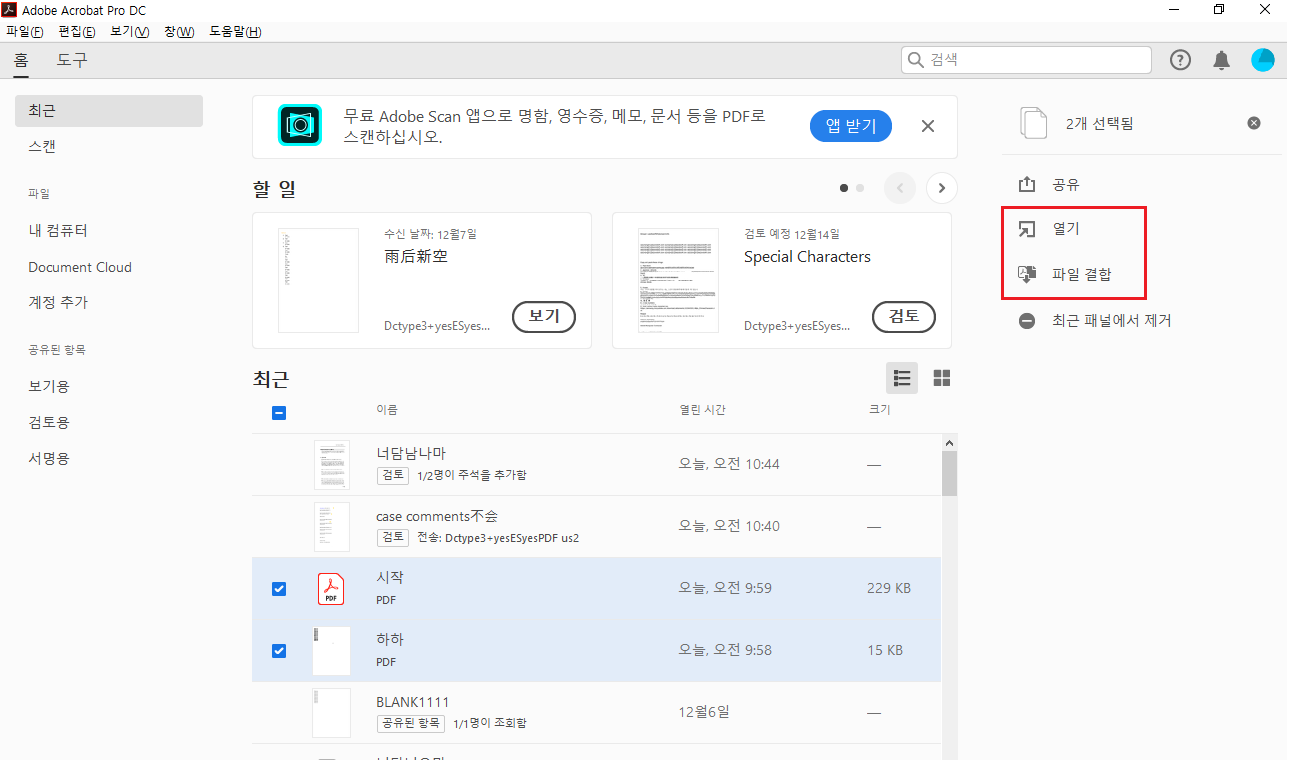The image size is (1290, 760).
Task: Sort by the 열린 시간 column header
Action: 702,410
